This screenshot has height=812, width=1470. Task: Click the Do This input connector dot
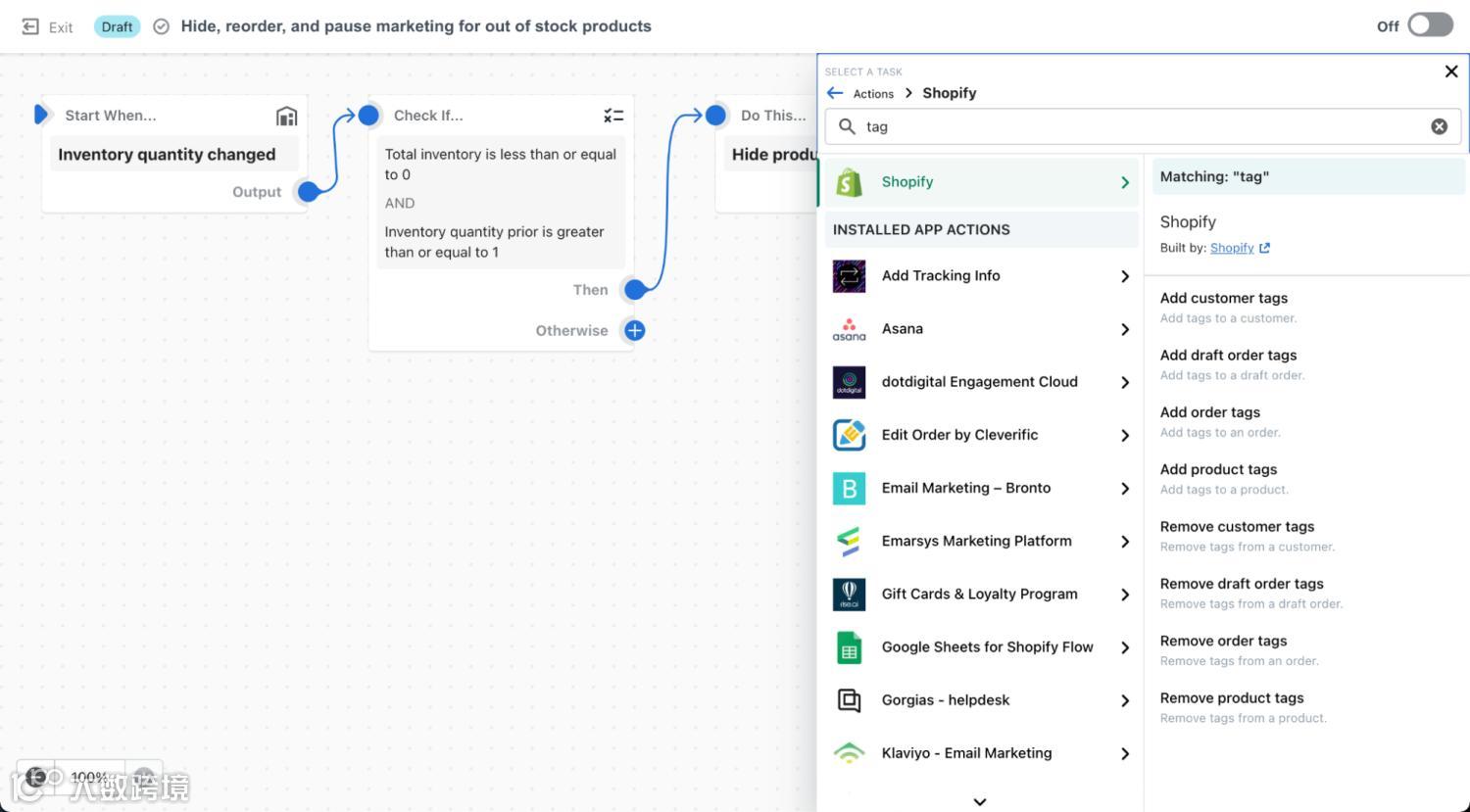click(716, 116)
